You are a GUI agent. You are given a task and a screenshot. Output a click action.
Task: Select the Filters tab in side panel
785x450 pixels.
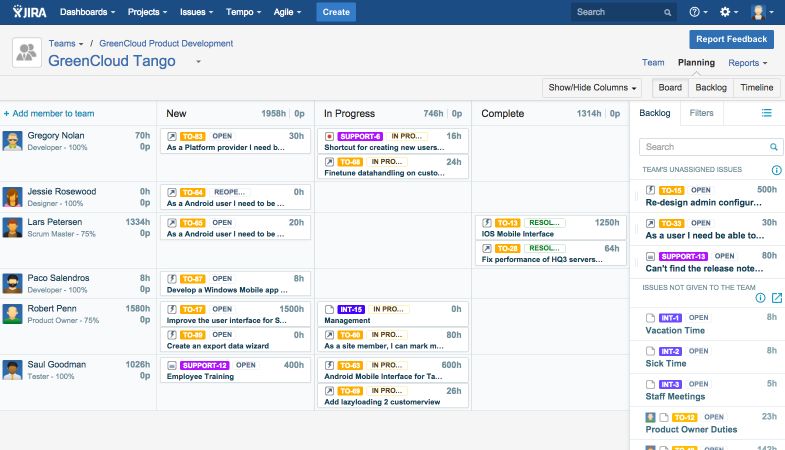click(x=701, y=113)
